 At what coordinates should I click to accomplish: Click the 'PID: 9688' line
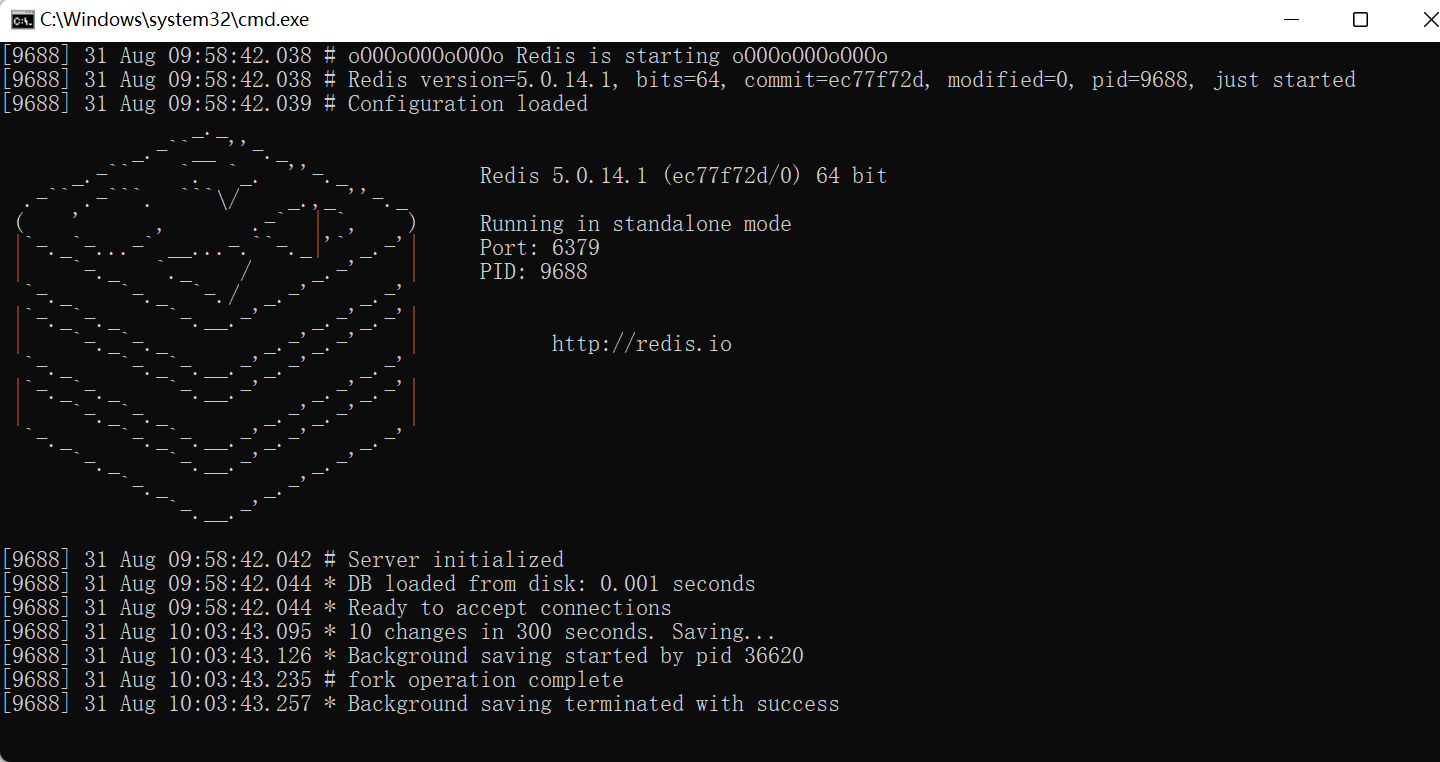pos(534,271)
